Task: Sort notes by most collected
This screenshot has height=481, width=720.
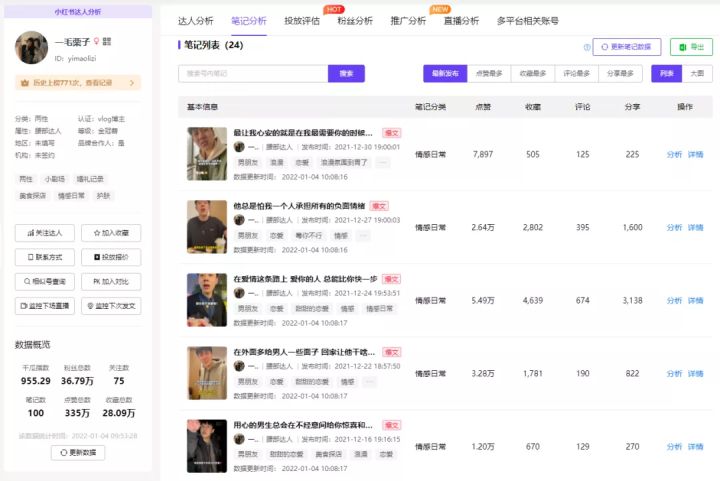Action: 533,73
